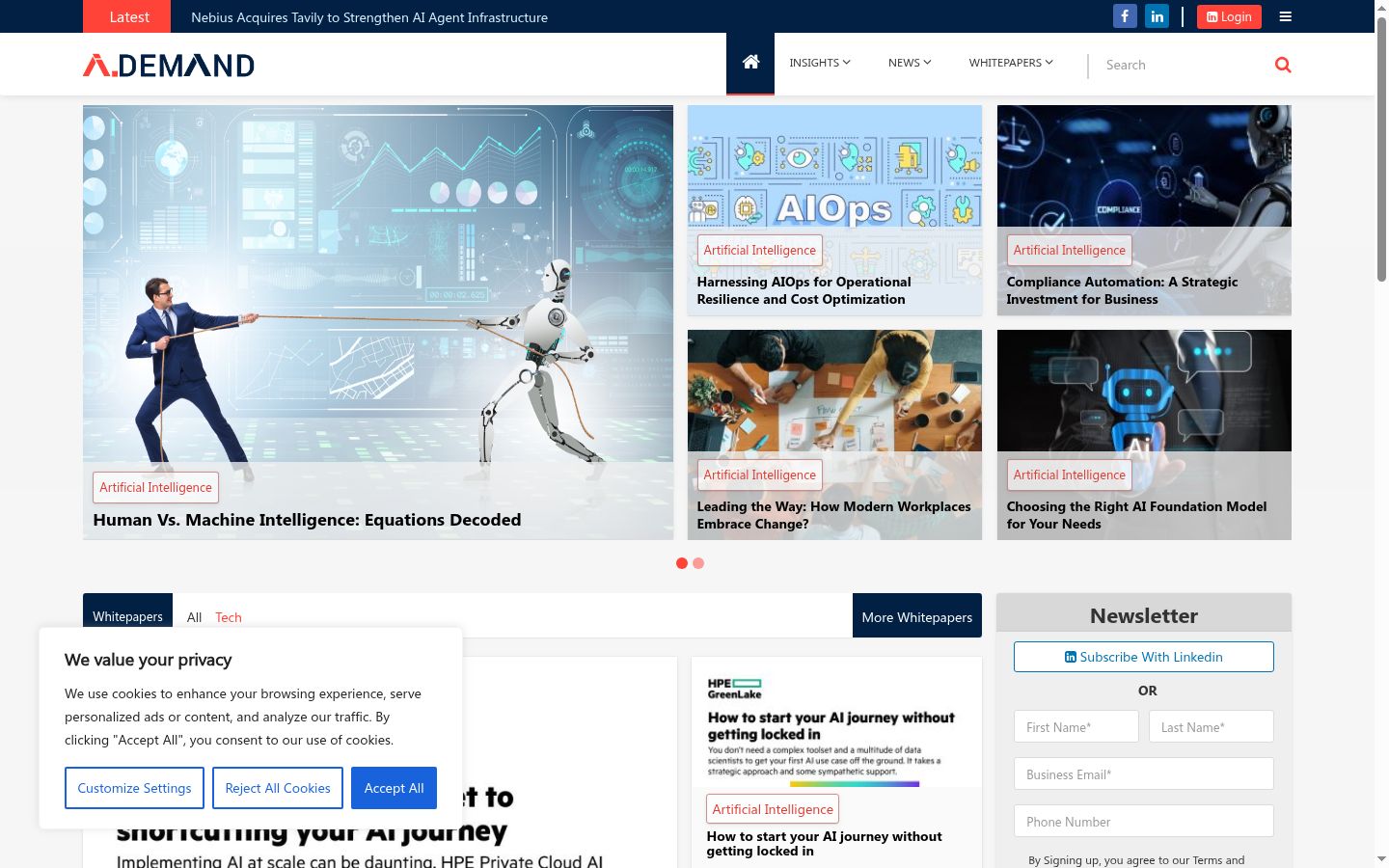Focus the First Name field

1076,726
